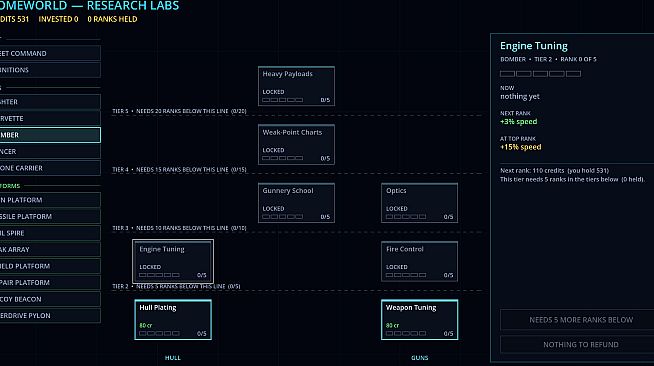Click the Tier 4 requirement line text
This screenshot has height=366, width=654.
tap(179, 170)
